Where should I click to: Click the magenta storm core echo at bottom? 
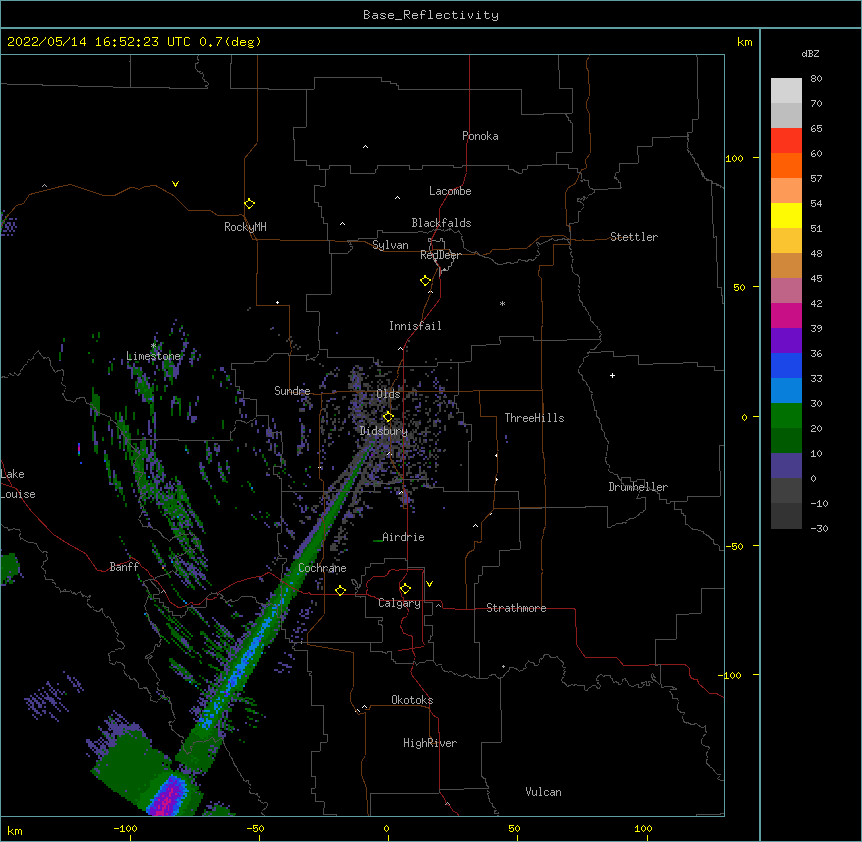pyautogui.click(x=169, y=797)
